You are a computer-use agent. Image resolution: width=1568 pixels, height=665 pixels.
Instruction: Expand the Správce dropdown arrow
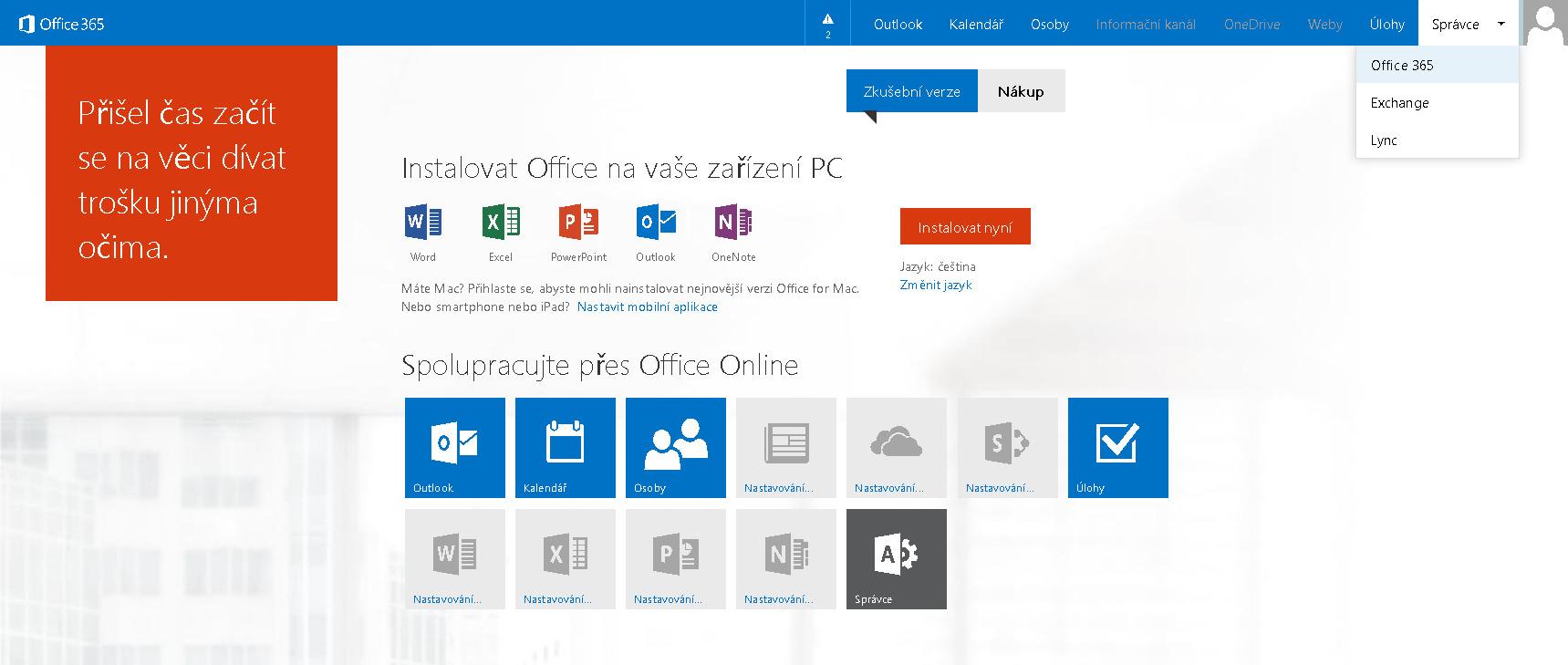(x=1501, y=25)
